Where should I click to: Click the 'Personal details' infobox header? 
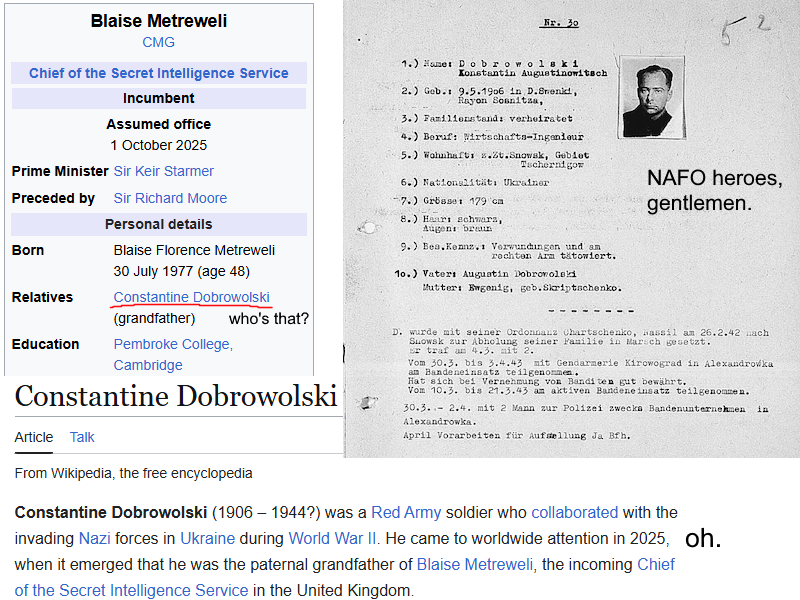click(159, 224)
